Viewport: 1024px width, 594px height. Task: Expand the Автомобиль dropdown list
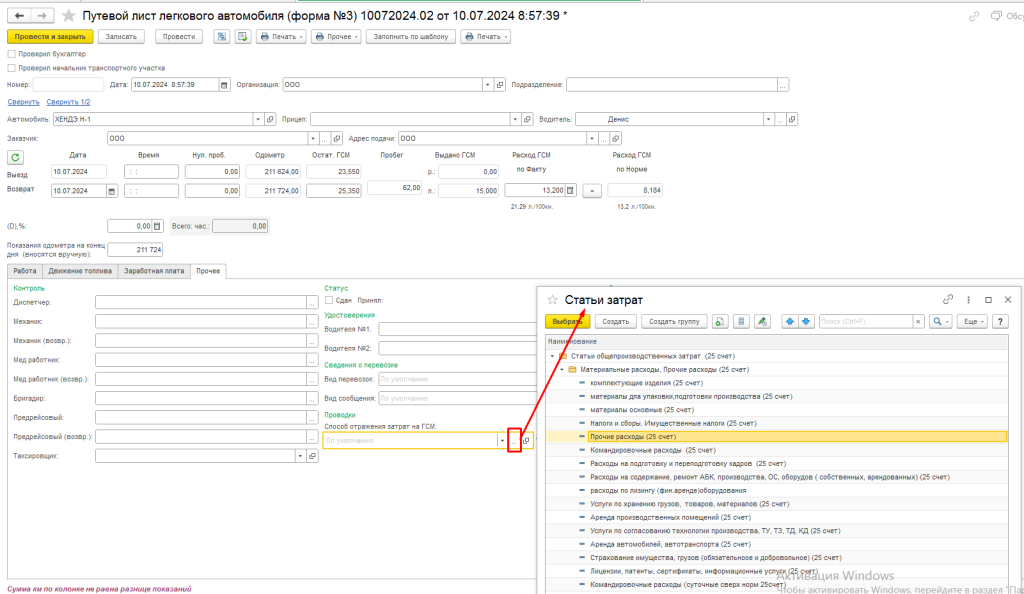pyautogui.click(x=258, y=119)
